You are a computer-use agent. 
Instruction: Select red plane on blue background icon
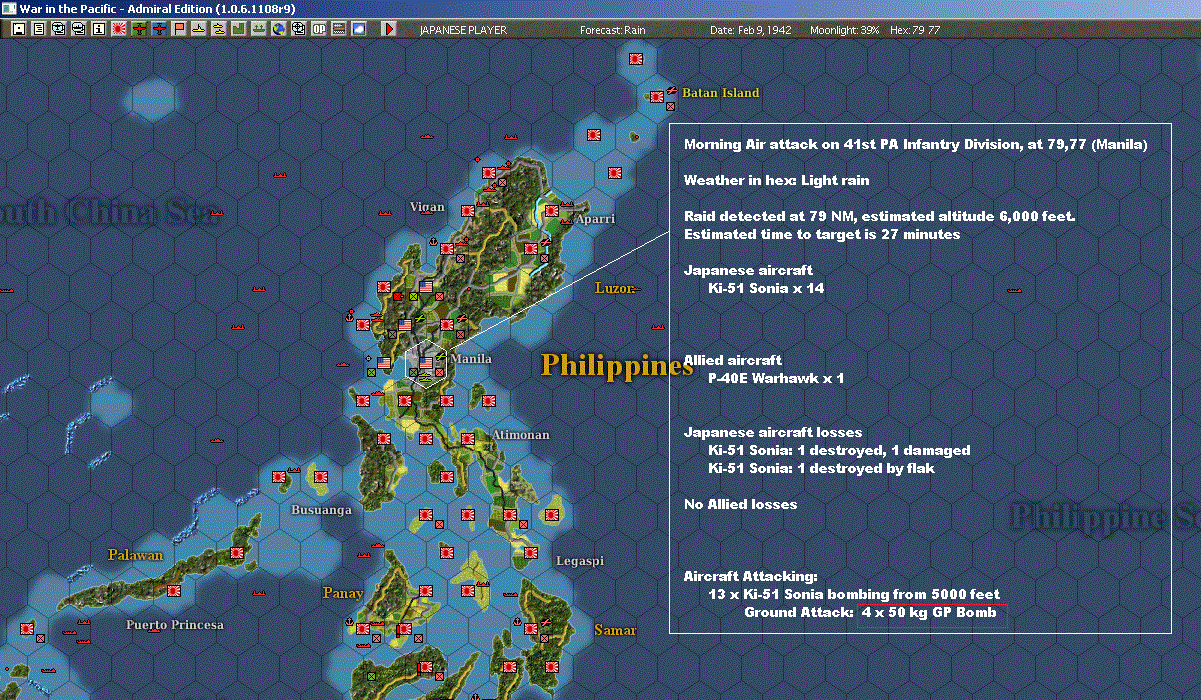pyautogui.click(x=159, y=29)
